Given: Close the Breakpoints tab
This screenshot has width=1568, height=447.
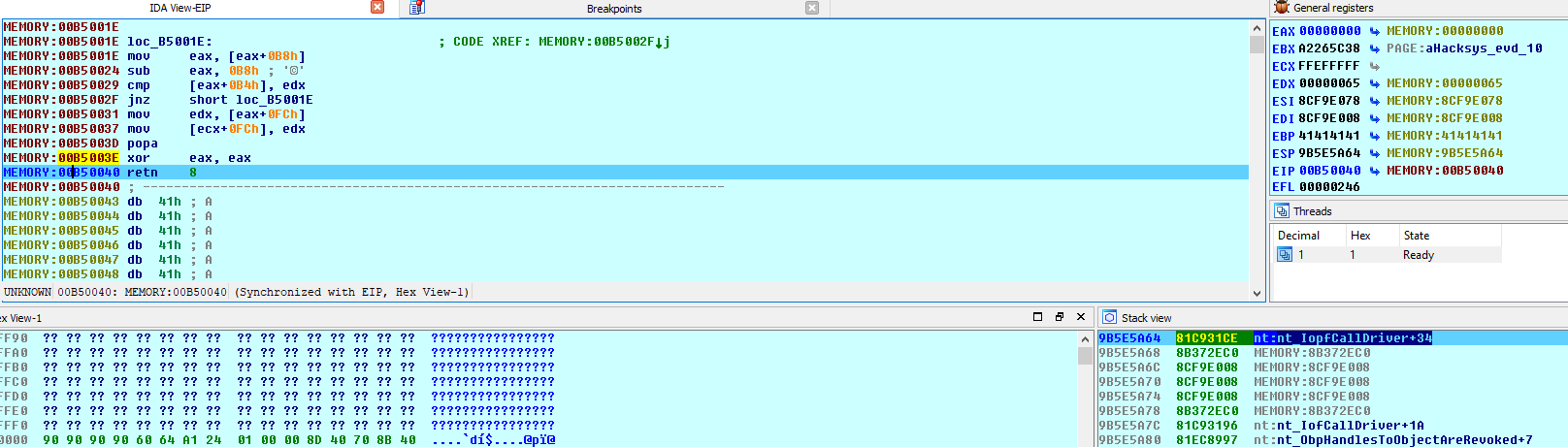Looking at the screenshot, I should pos(812,8).
